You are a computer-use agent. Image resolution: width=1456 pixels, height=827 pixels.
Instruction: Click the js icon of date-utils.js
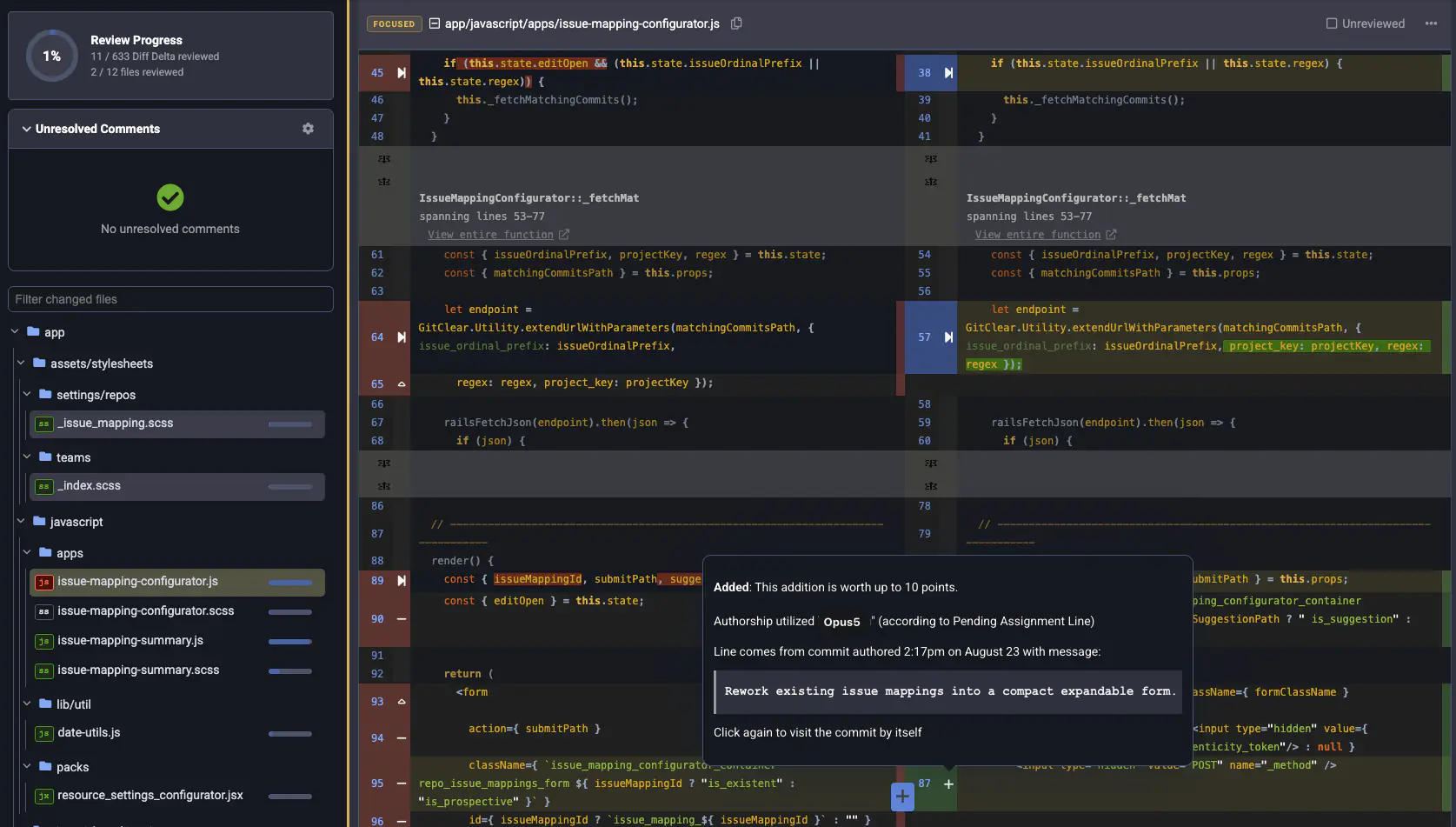43,734
